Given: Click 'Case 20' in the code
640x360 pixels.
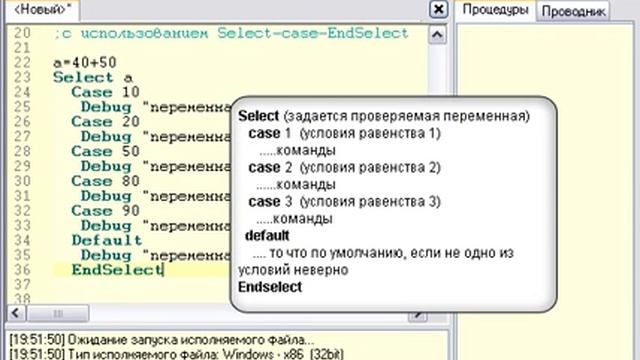Looking at the screenshot, I should [106, 122].
